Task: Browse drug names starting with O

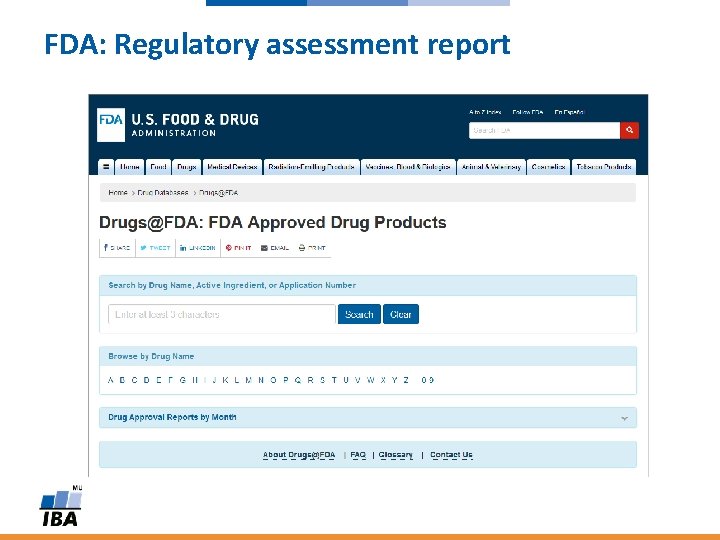Action: (273, 380)
